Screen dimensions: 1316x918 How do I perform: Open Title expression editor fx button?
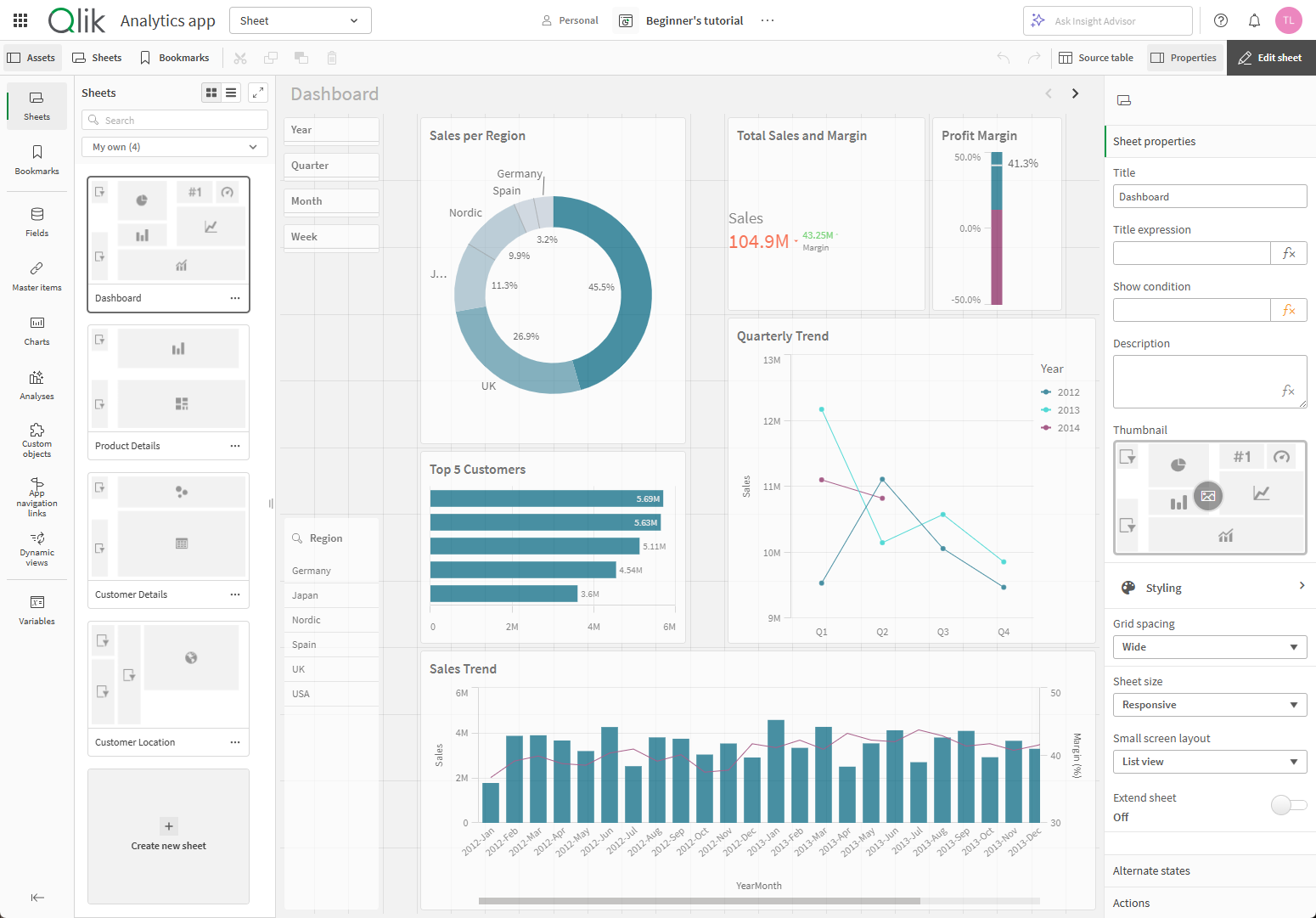[x=1288, y=253]
